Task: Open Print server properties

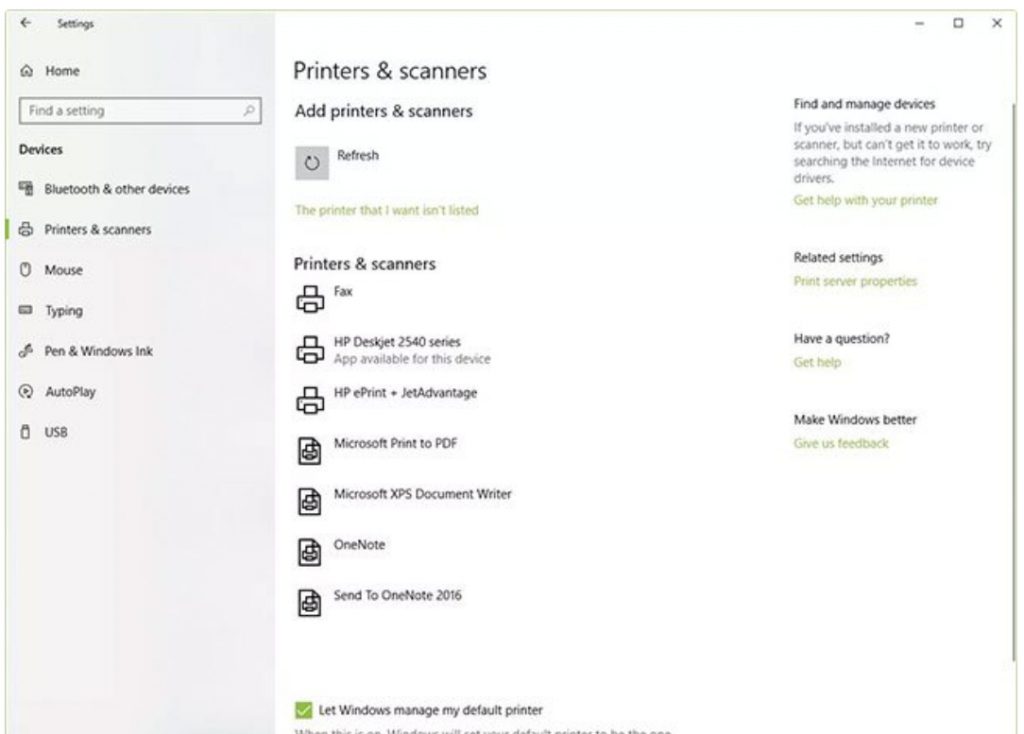Action: coord(855,281)
